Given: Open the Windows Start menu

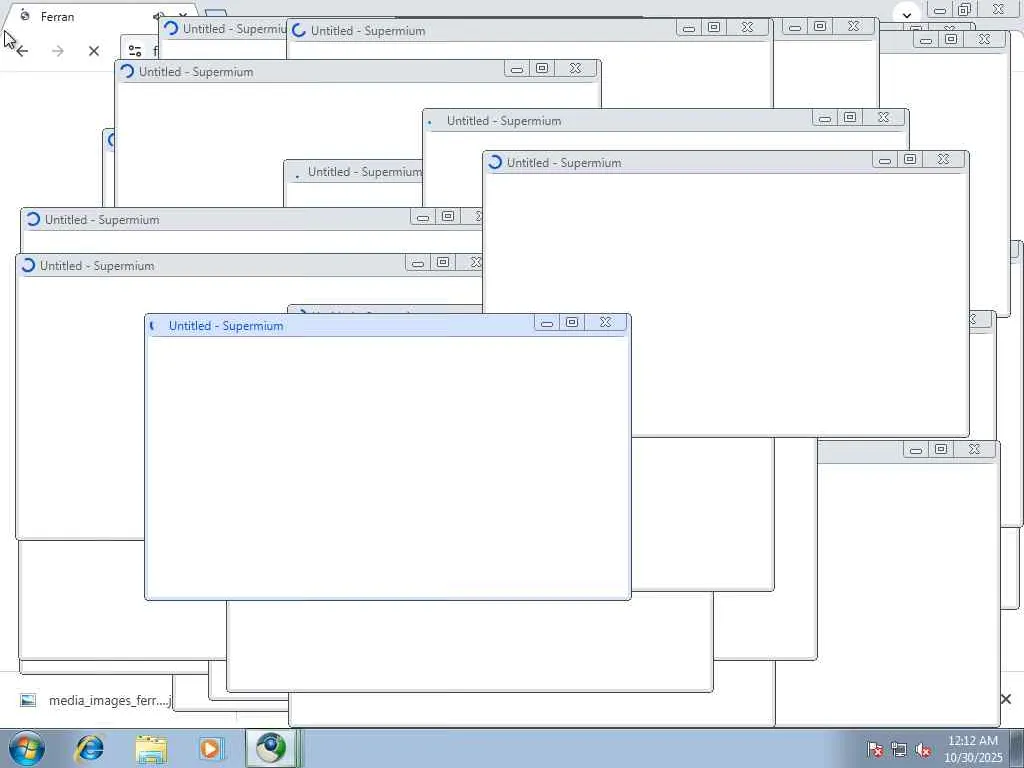Looking at the screenshot, I should [x=27, y=748].
